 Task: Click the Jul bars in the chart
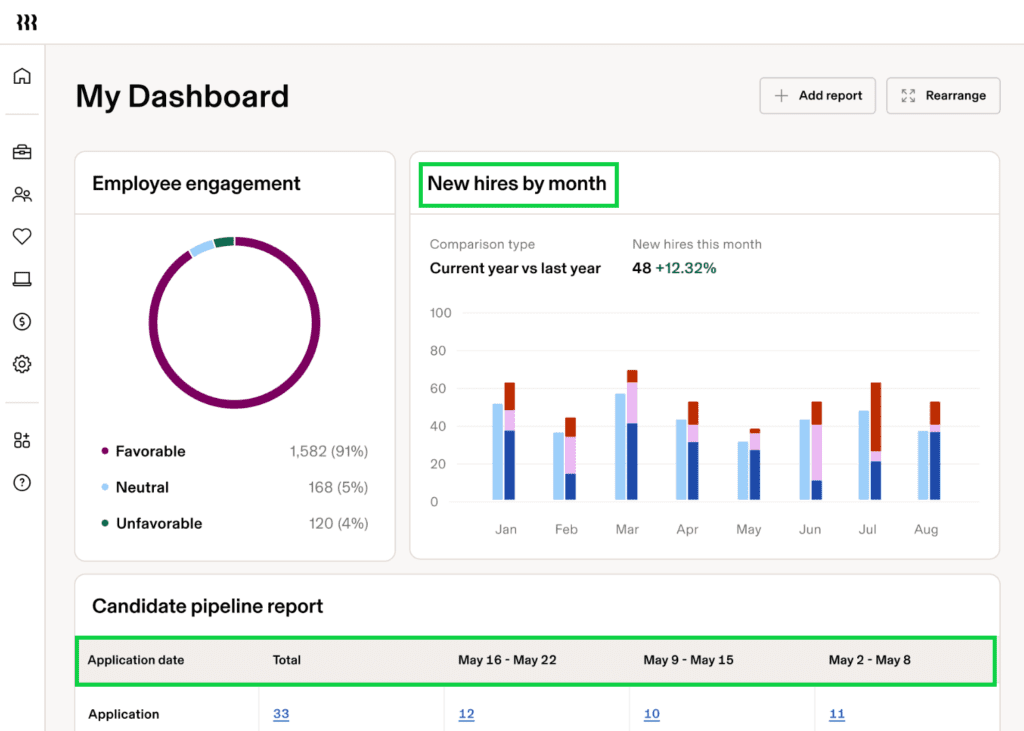870,442
